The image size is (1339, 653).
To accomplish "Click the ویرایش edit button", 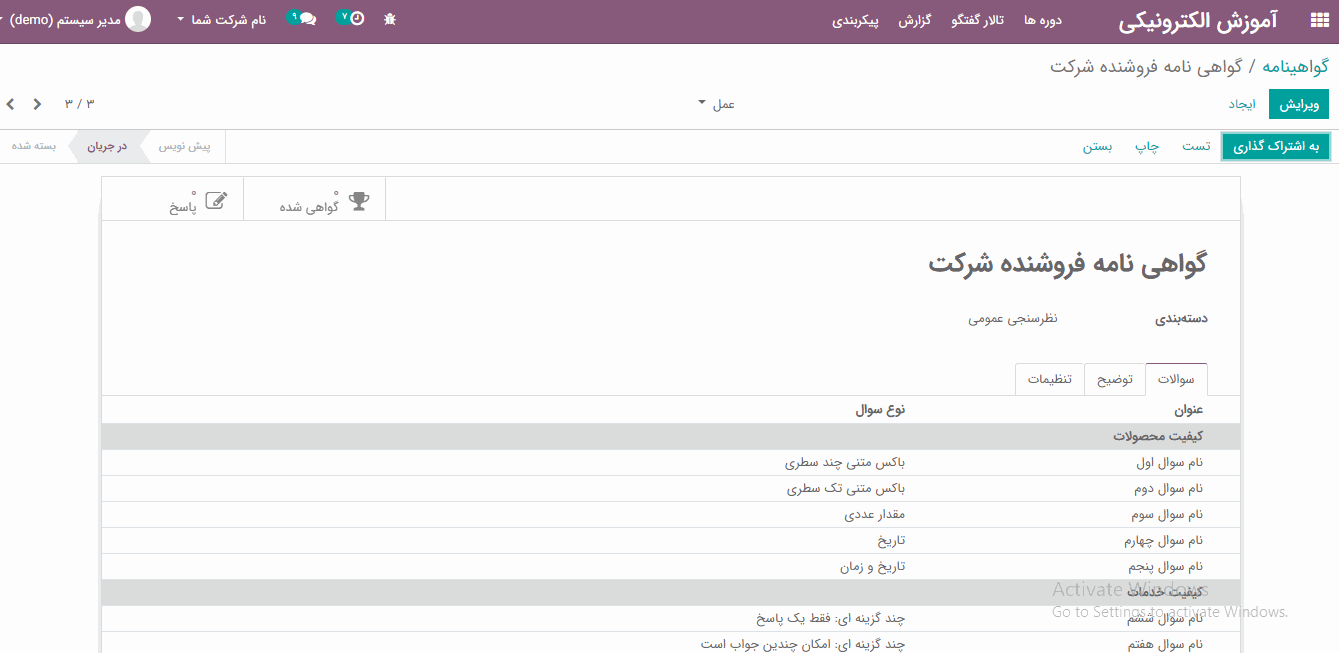I will (x=1299, y=104).
